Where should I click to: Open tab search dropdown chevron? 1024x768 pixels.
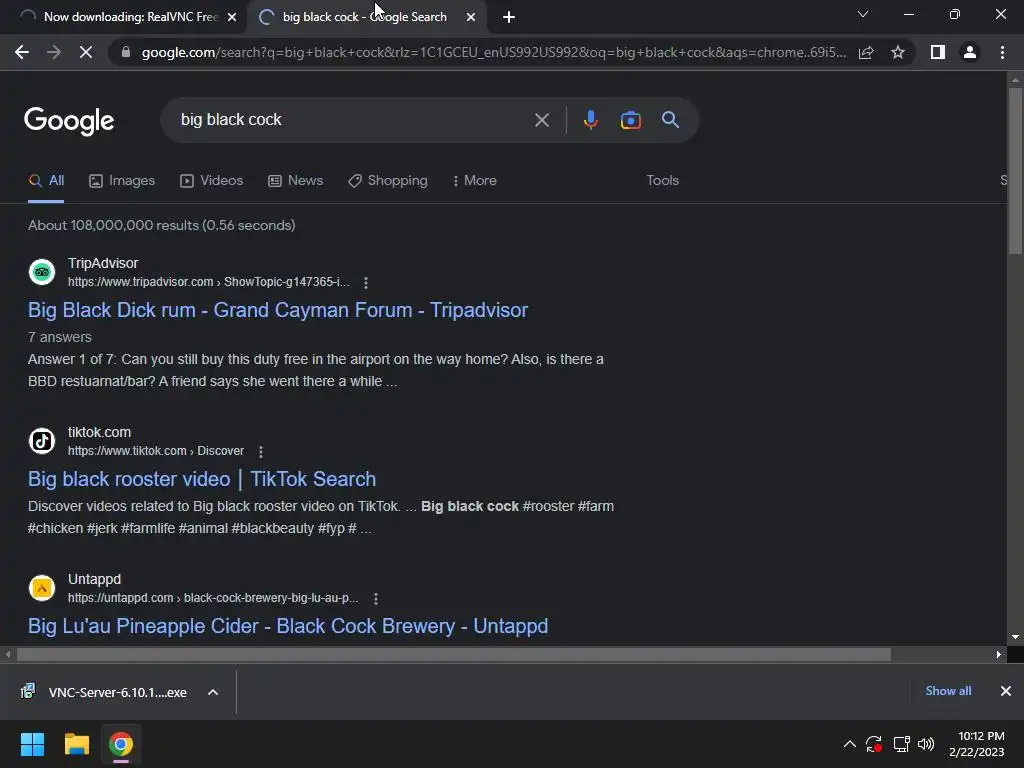pos(863,14)
